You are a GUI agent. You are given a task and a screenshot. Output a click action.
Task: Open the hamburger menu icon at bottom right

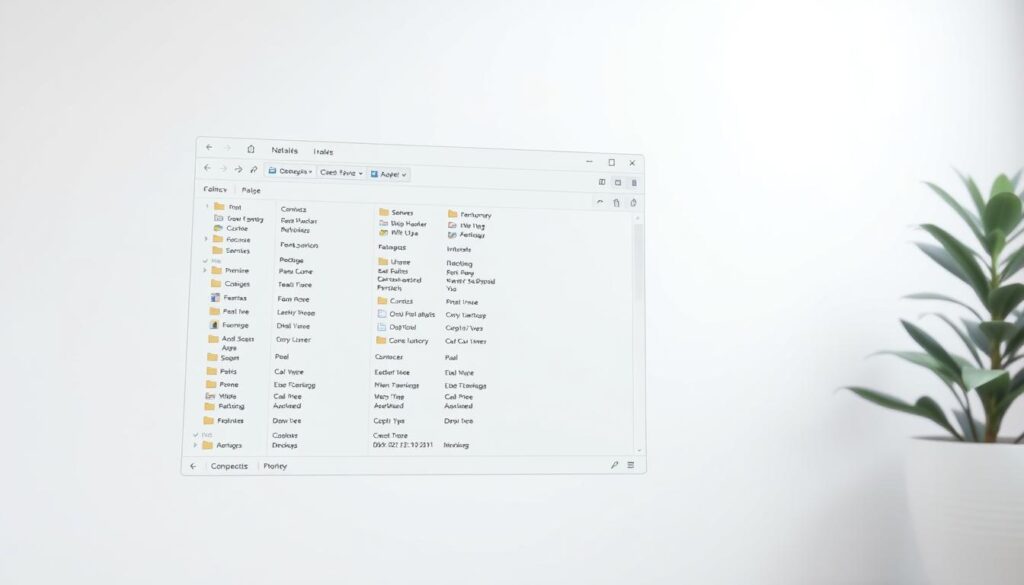[629, 466]
